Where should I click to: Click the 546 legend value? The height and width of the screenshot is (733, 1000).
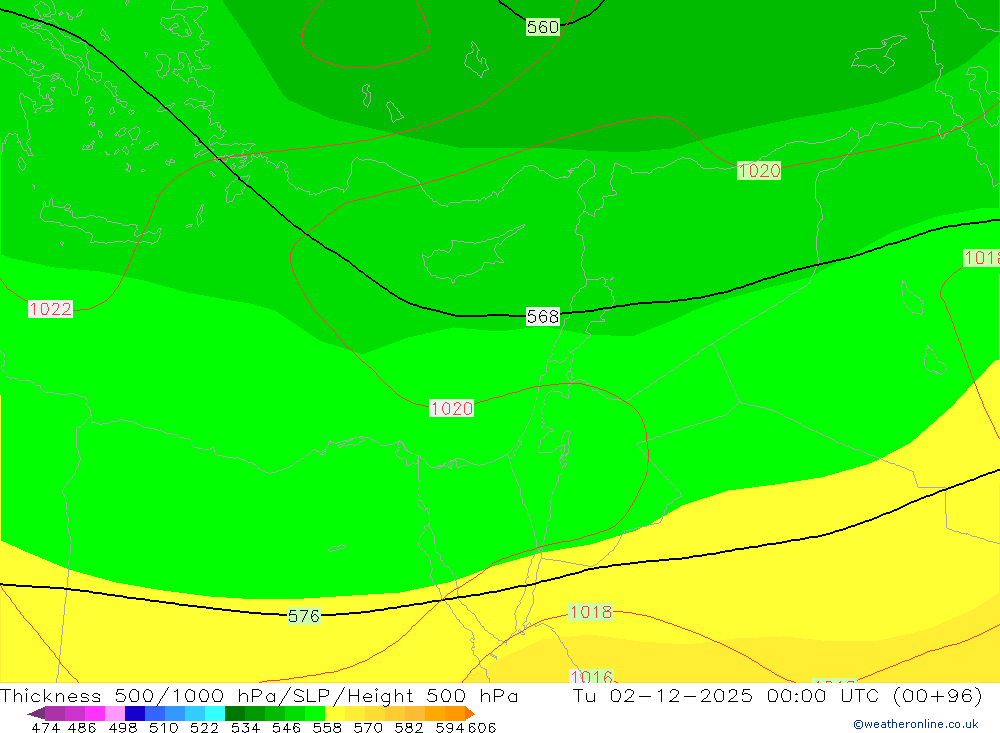tap(286, 728)
